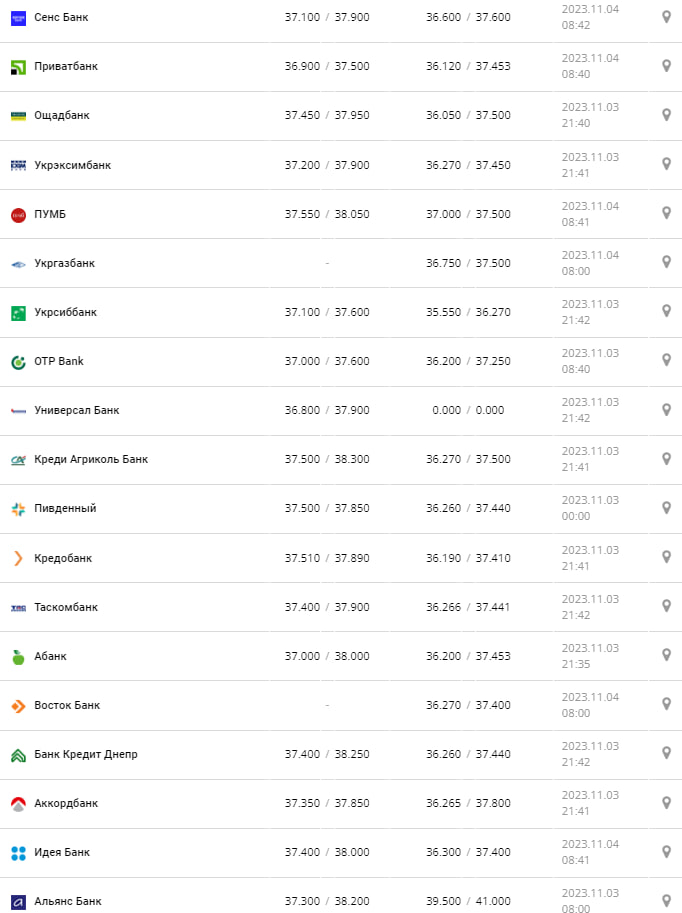Click the Абанк green apple icon
Screen dimensions: 682x913
[18, 656]
